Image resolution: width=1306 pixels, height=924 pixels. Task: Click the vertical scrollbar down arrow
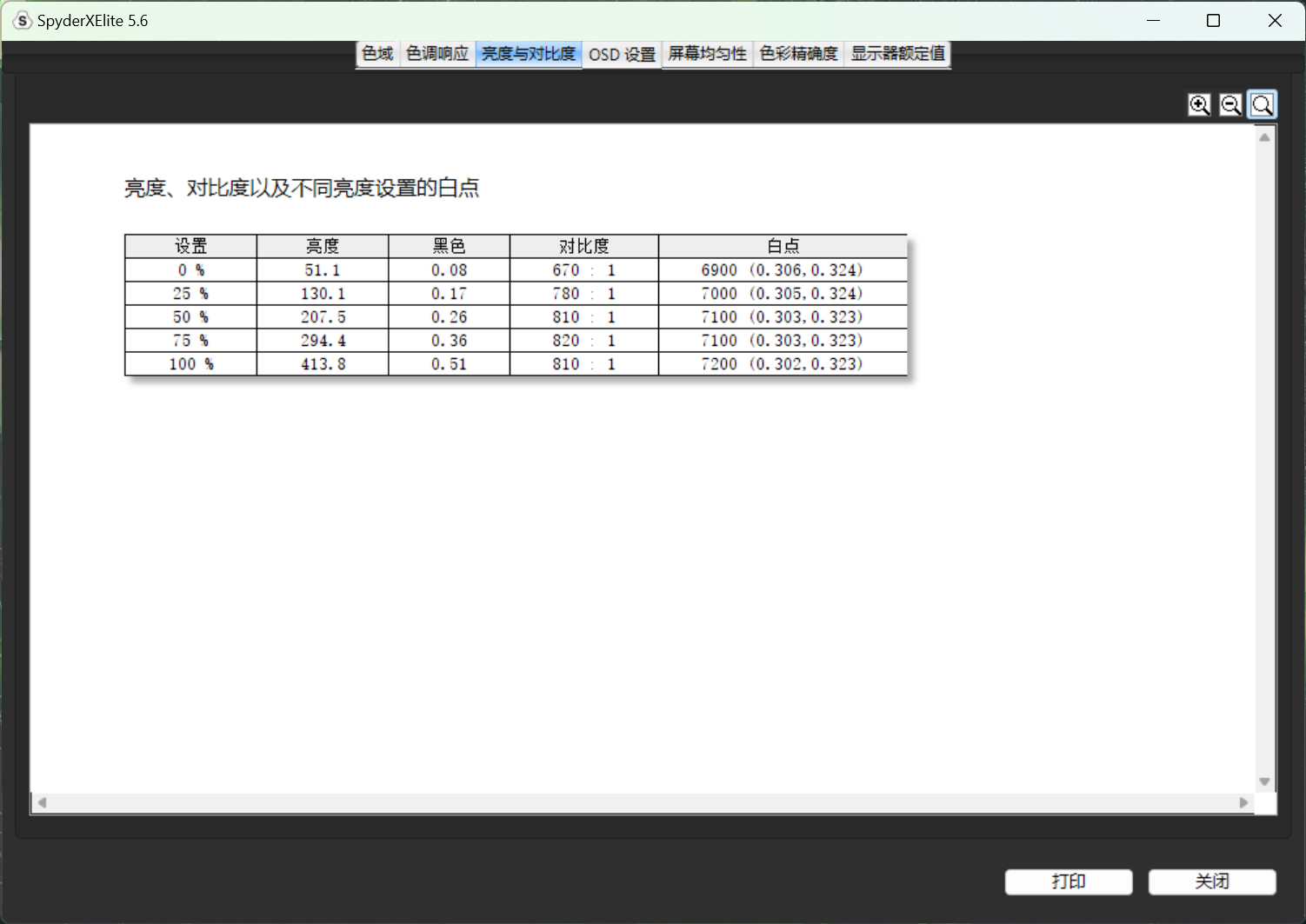(1264, 781)
